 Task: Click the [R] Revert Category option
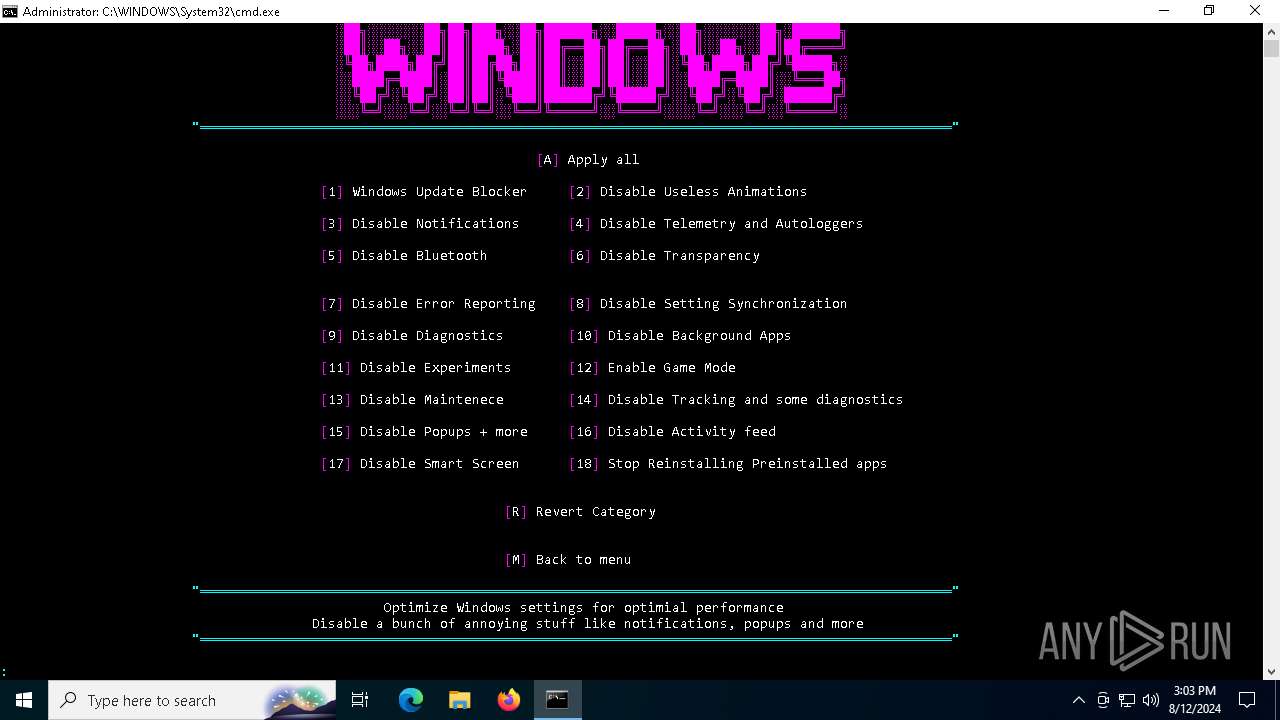[580, 511]
